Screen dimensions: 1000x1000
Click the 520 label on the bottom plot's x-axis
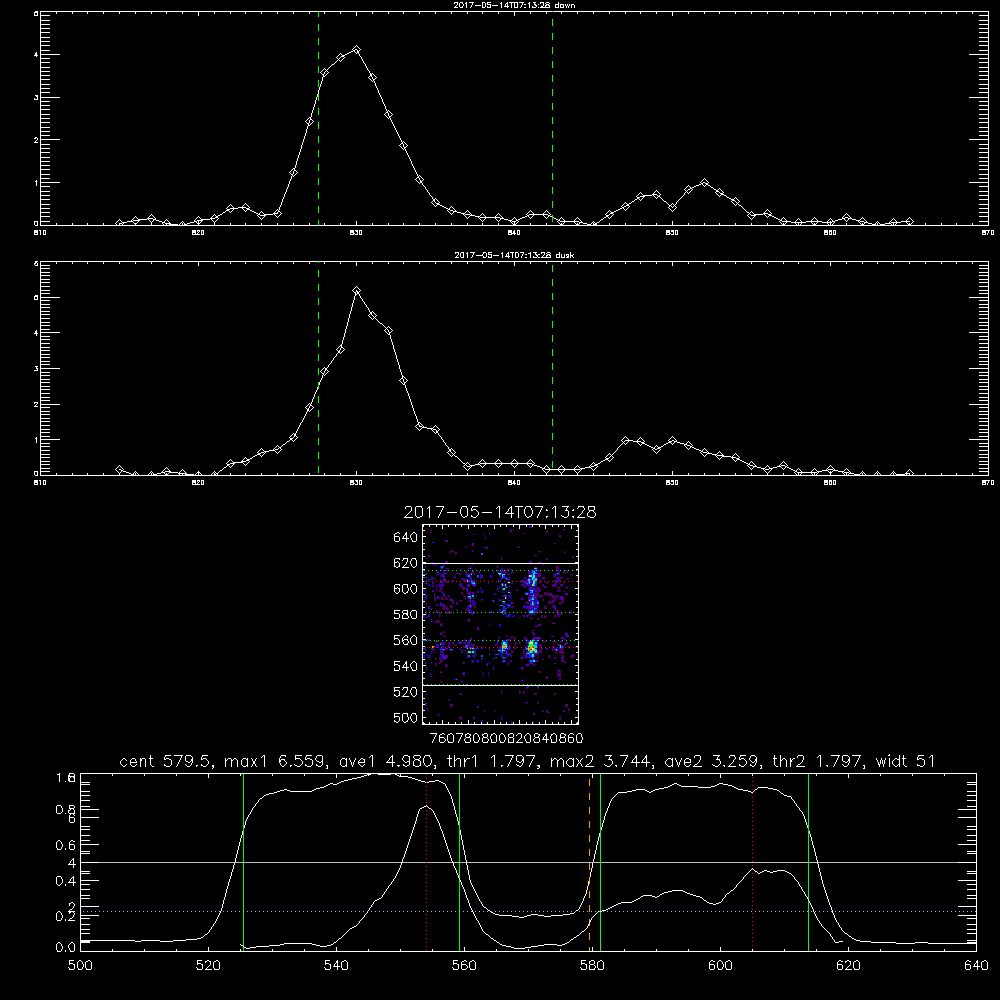point(208,966)
